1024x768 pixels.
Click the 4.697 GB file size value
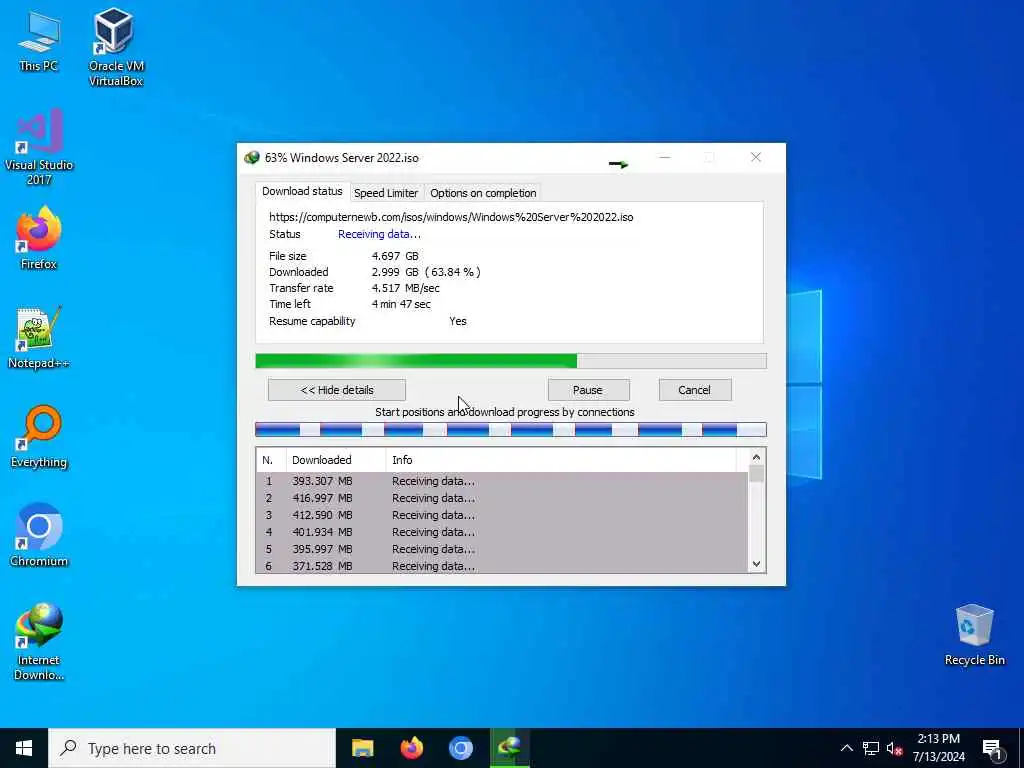pyautogui.click(x=395, y=256)
